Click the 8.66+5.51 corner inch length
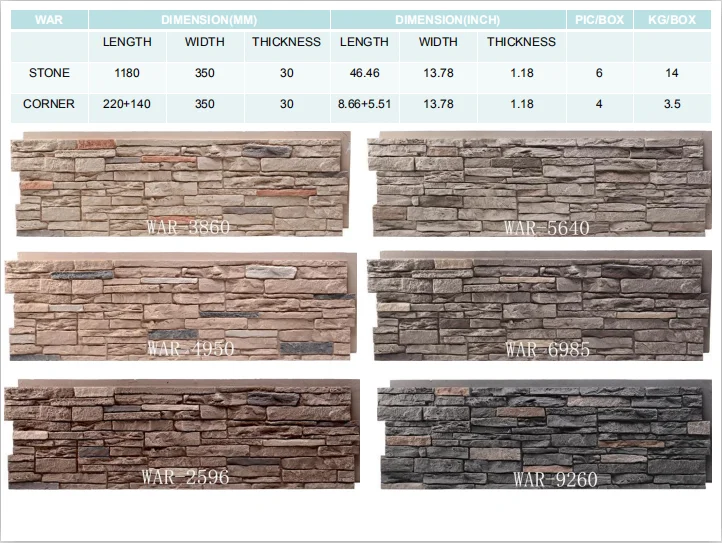The image size is (722, 543). click(364, 104)
